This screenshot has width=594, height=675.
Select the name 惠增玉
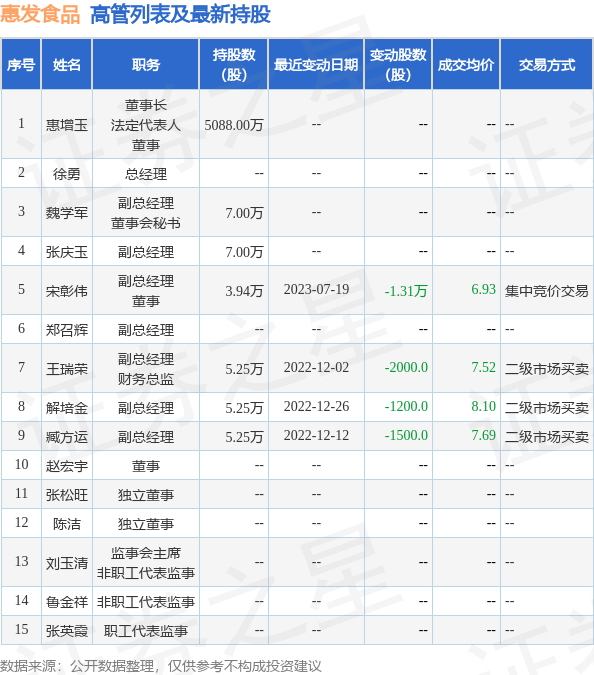coord(67,125)
